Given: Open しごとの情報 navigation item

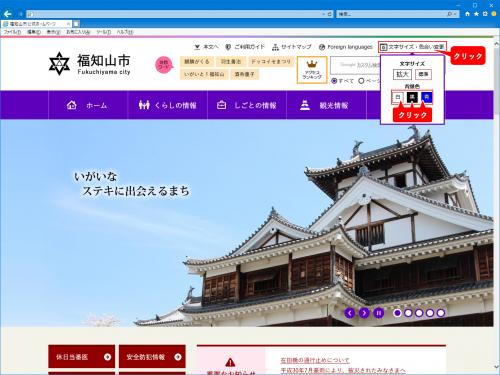Looking at the screenshot, I should [x=247, y=105].
